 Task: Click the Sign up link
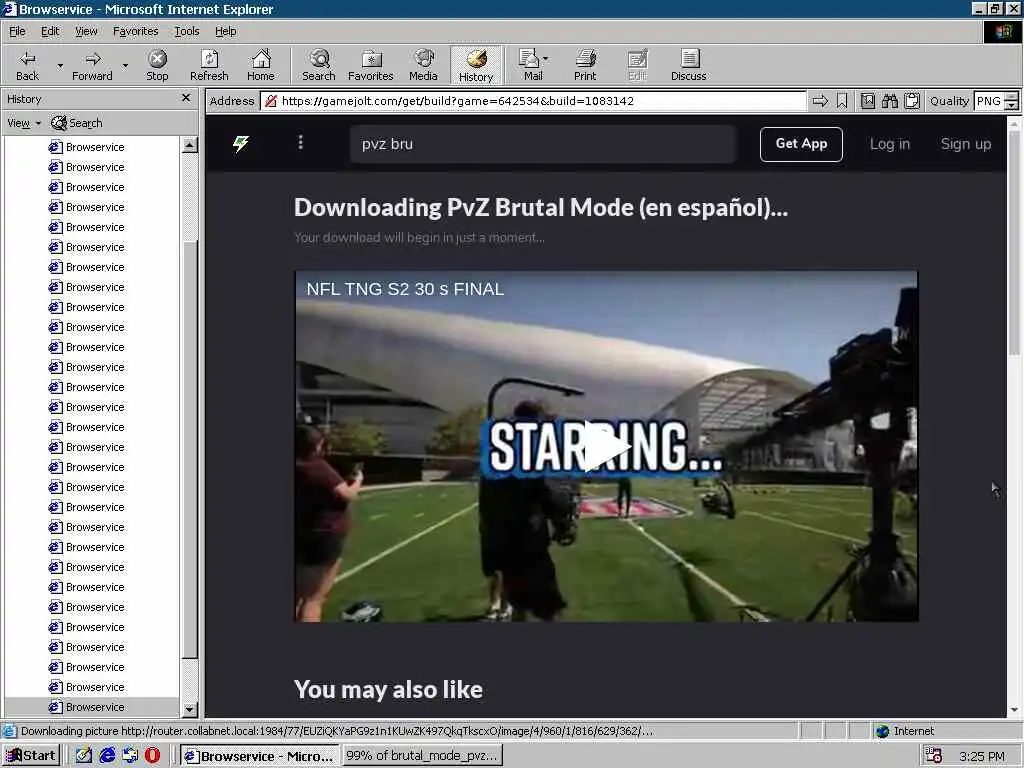pyautogui.click(x=965, y=144)
